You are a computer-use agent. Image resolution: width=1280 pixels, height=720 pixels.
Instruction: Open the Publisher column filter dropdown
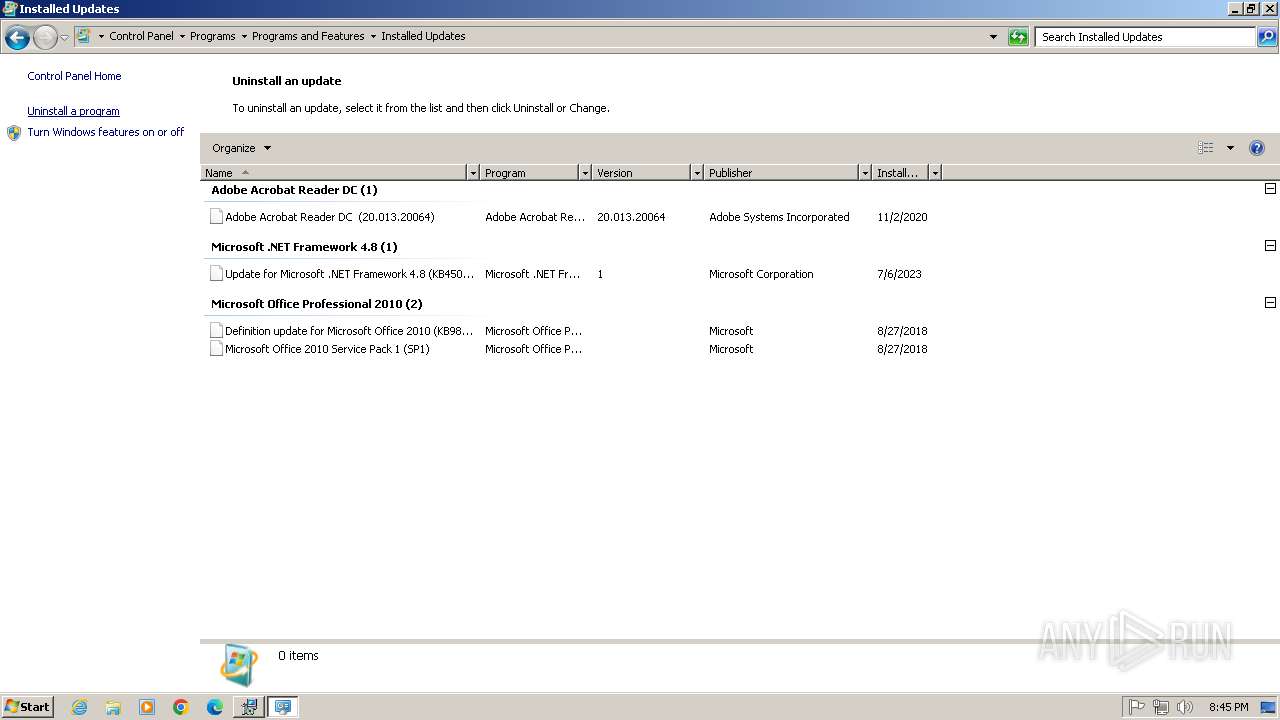(865, 173)
